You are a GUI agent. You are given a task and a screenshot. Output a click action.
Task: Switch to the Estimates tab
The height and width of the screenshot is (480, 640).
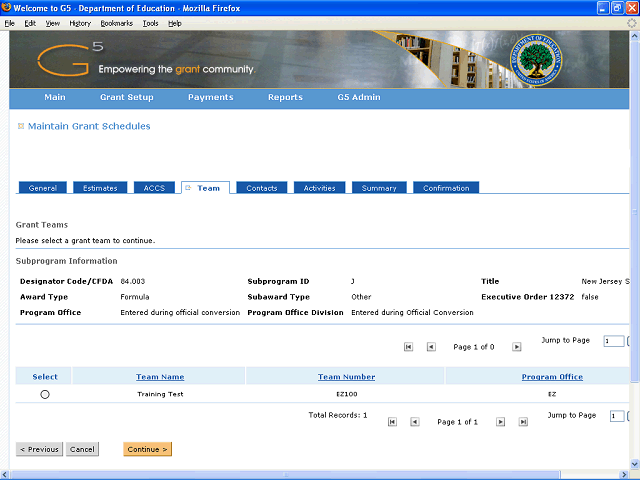(x=100, y=188)
